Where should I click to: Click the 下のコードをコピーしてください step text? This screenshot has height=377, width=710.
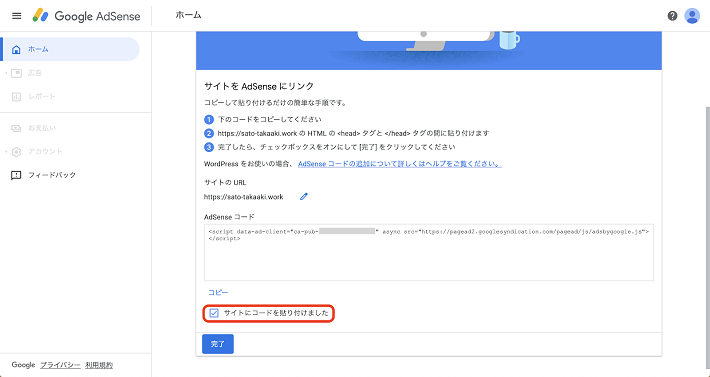tap(269, 119)
